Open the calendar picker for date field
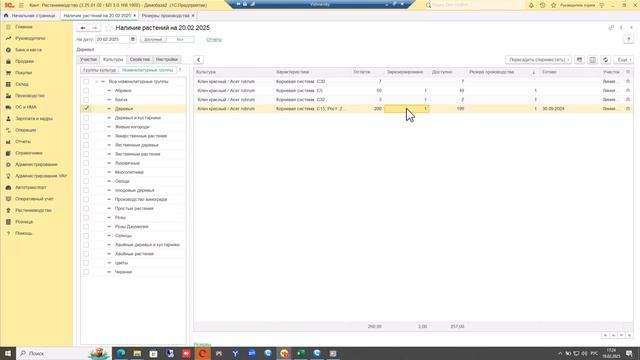 (x=133, y=39)
